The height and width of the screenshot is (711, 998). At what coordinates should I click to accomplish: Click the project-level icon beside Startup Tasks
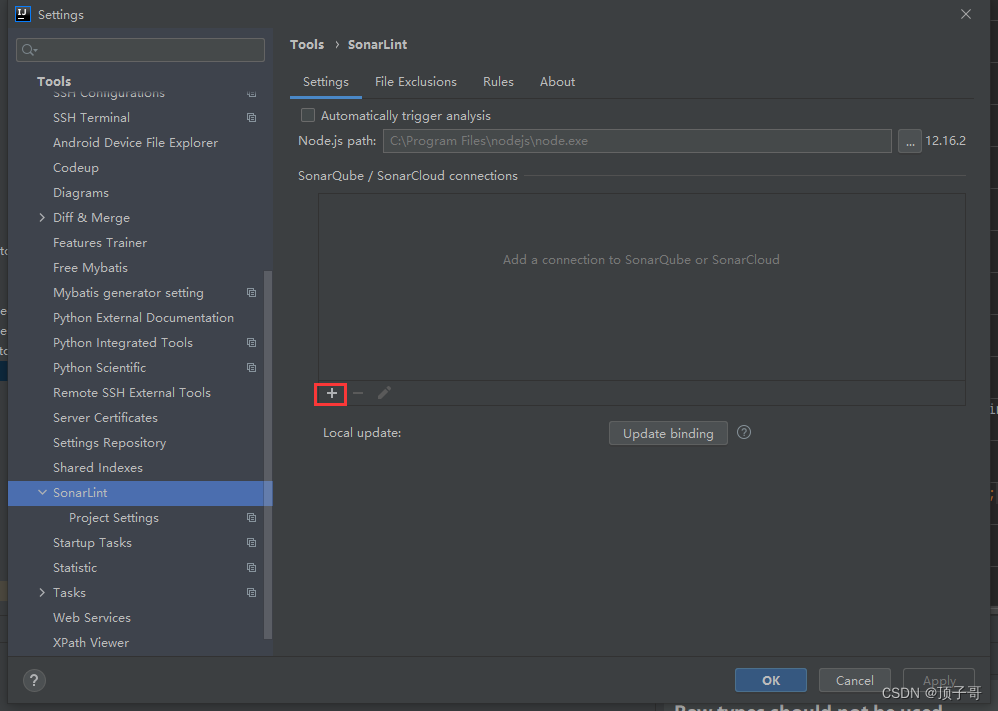pos(251,543)
